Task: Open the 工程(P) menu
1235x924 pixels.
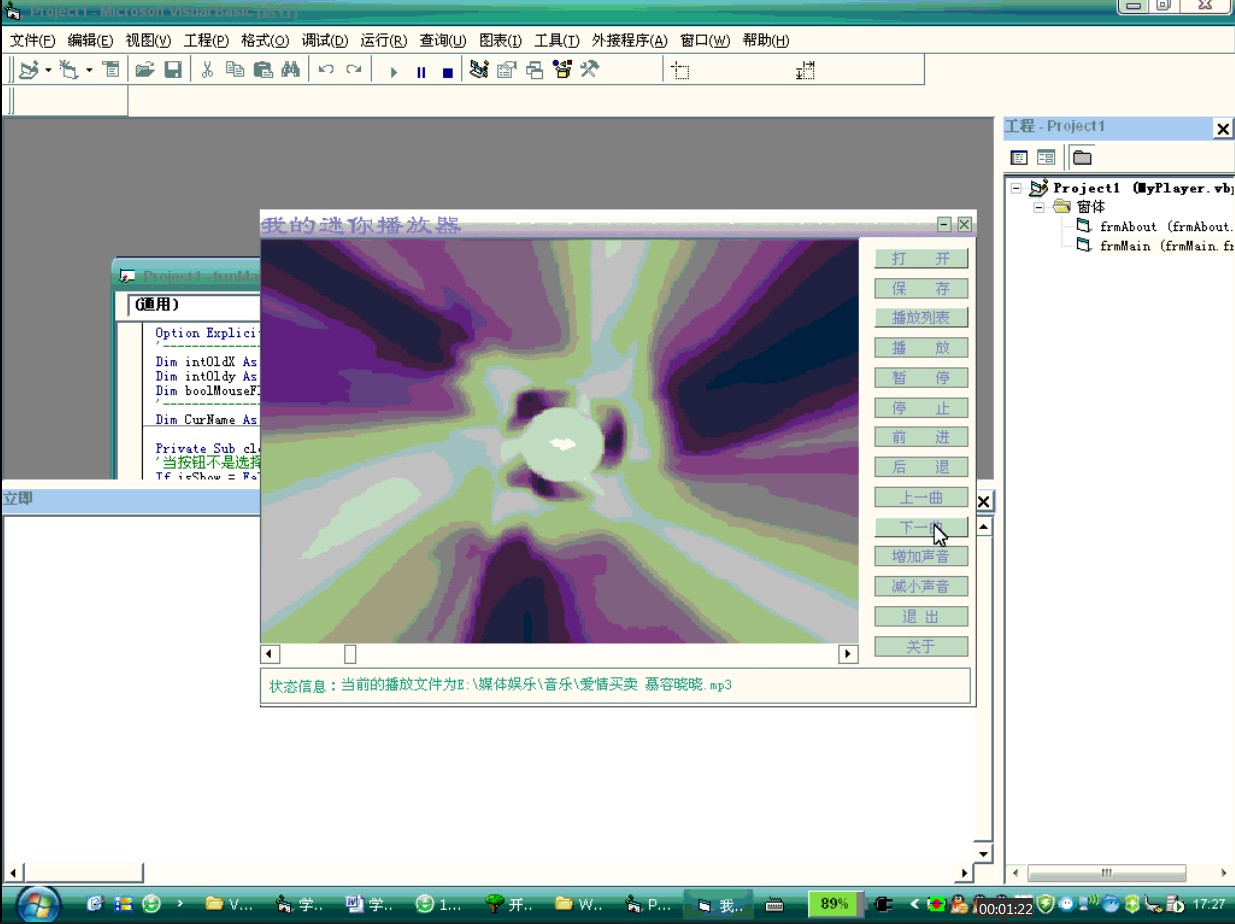Action: (x=206, y=41)
